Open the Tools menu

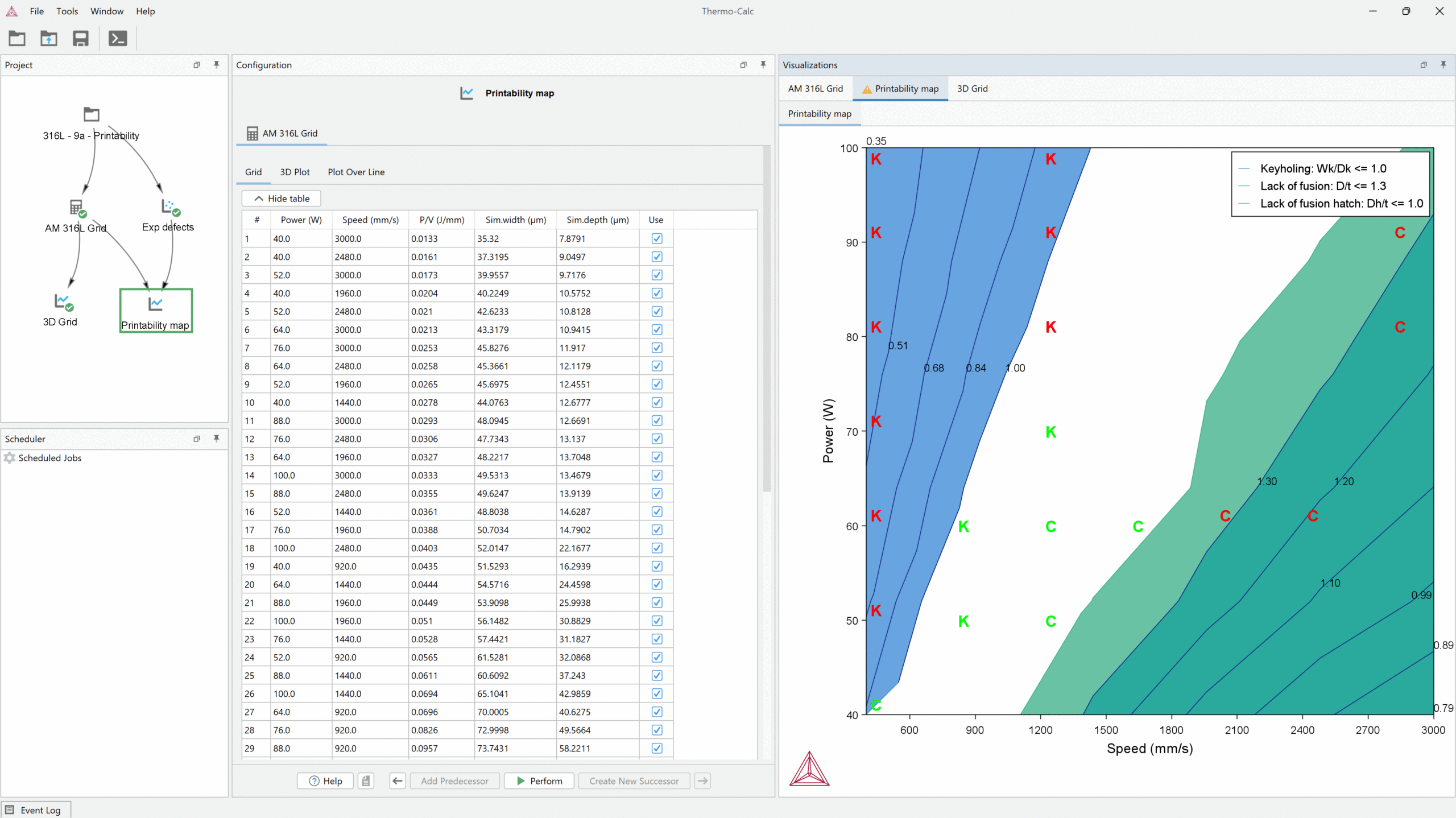pyautogui.click(x=67, y=11)
